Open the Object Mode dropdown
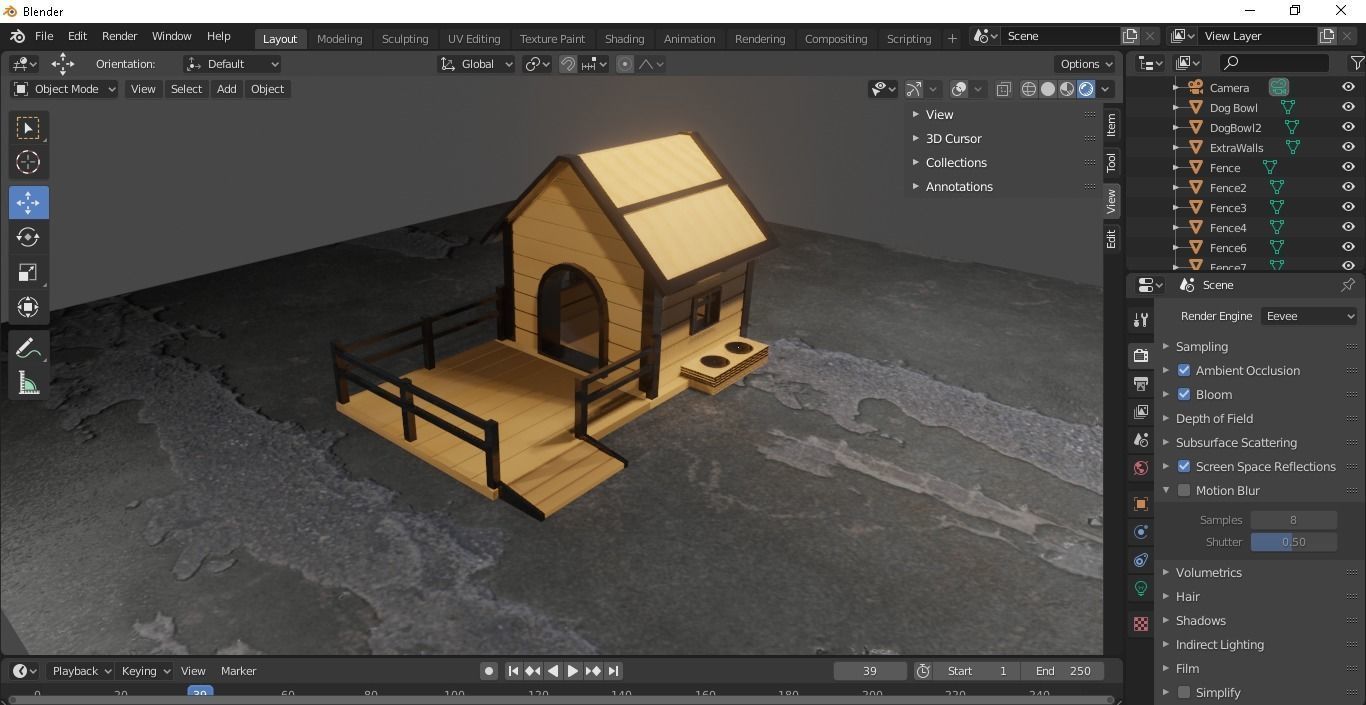This screenshot has width=1366, height=705. [x=65, y=89]
